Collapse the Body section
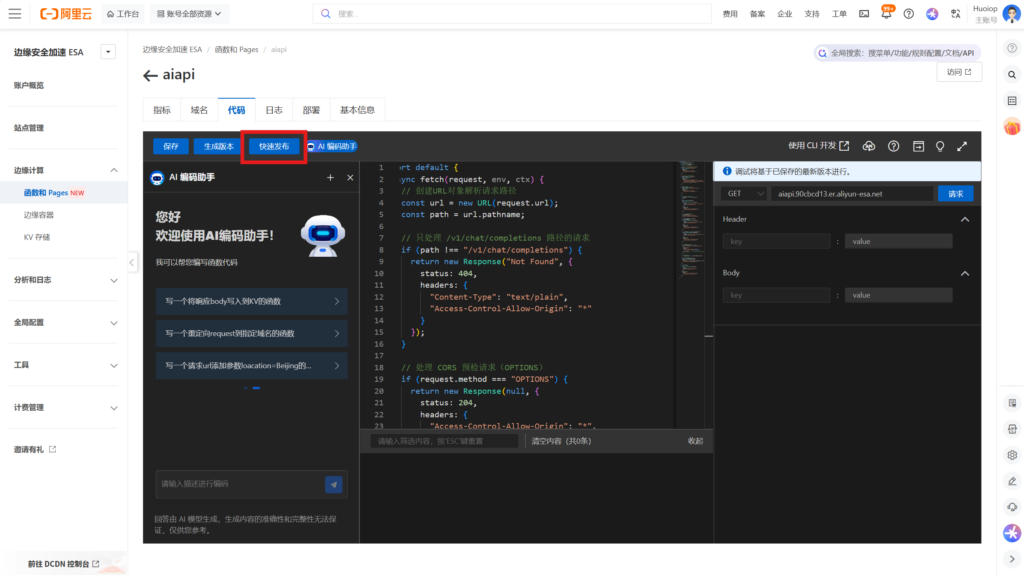The height and width of the screenshot is (575, 1024). tap(965, 273)
